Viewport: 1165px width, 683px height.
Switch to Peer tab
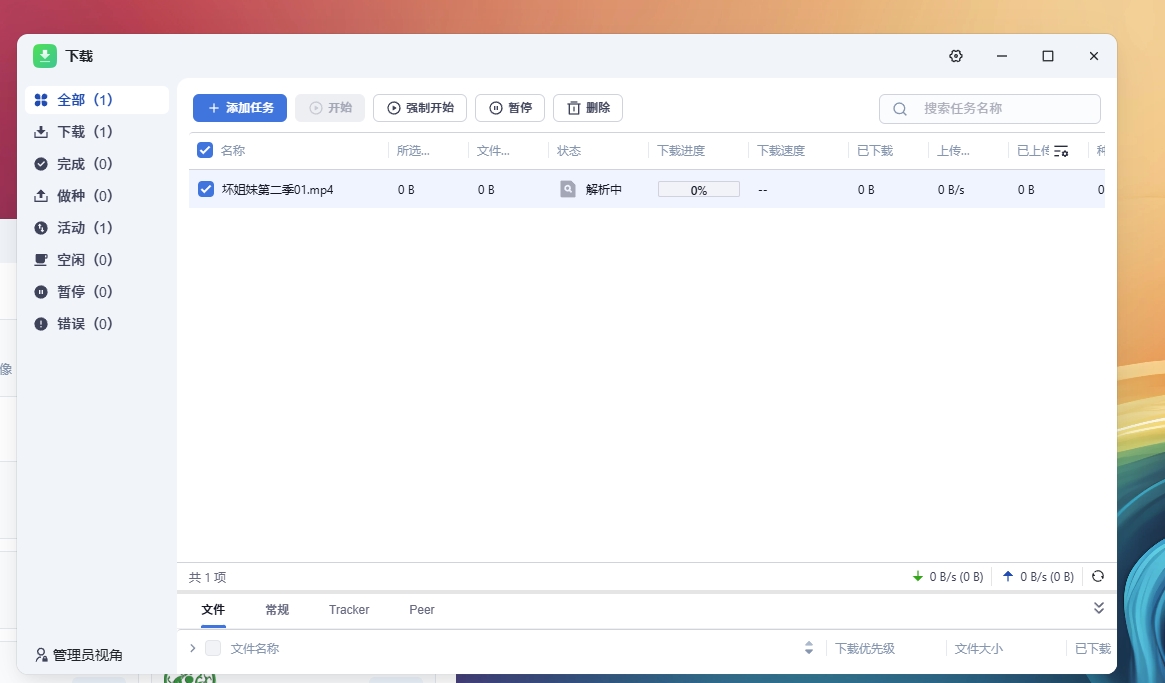422,609
